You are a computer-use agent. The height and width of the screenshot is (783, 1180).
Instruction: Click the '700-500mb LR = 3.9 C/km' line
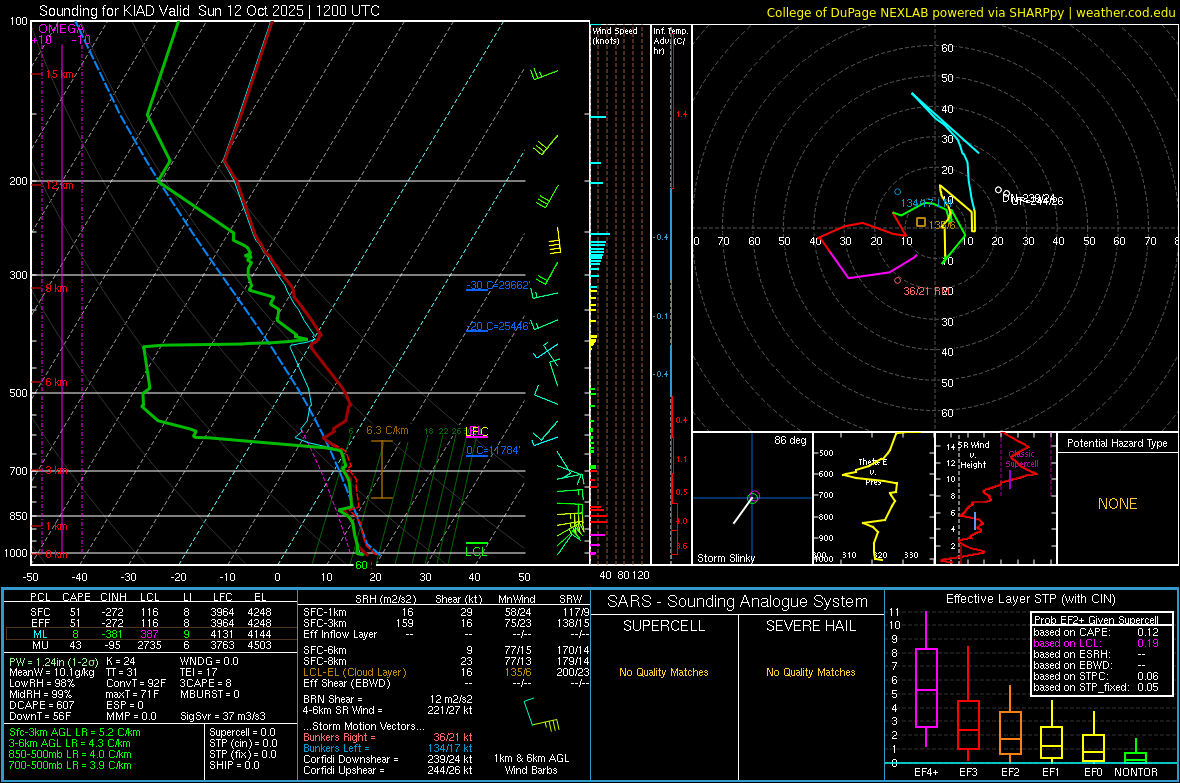[x=70, y=765]
